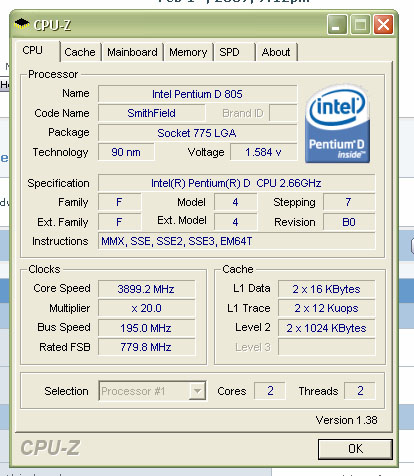Viewport: 414px width, 476px height.
Task: Click the empty Brand ID field
Action: [283, 113]
